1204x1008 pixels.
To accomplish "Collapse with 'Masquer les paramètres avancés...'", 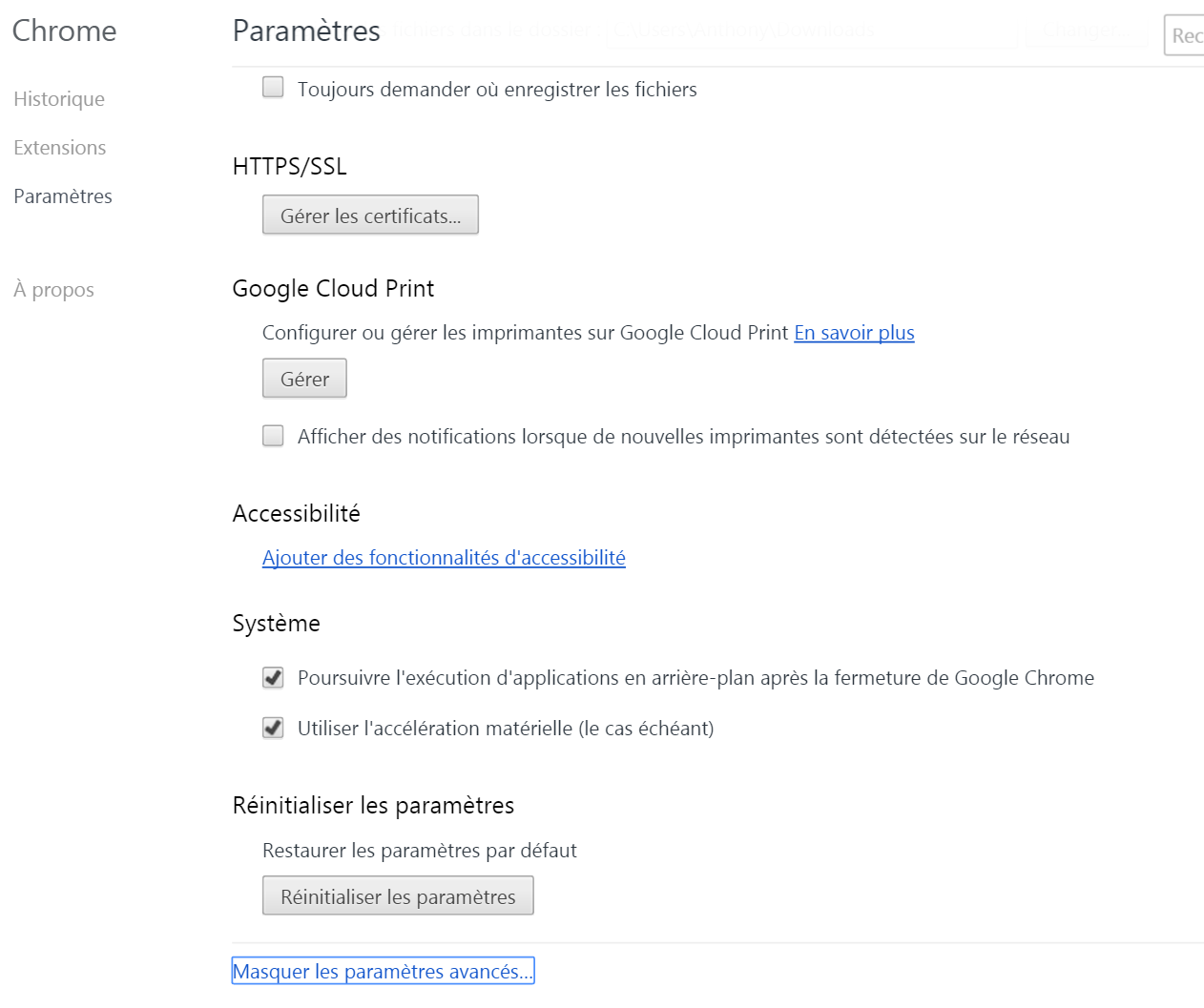I will pos(383,971).
